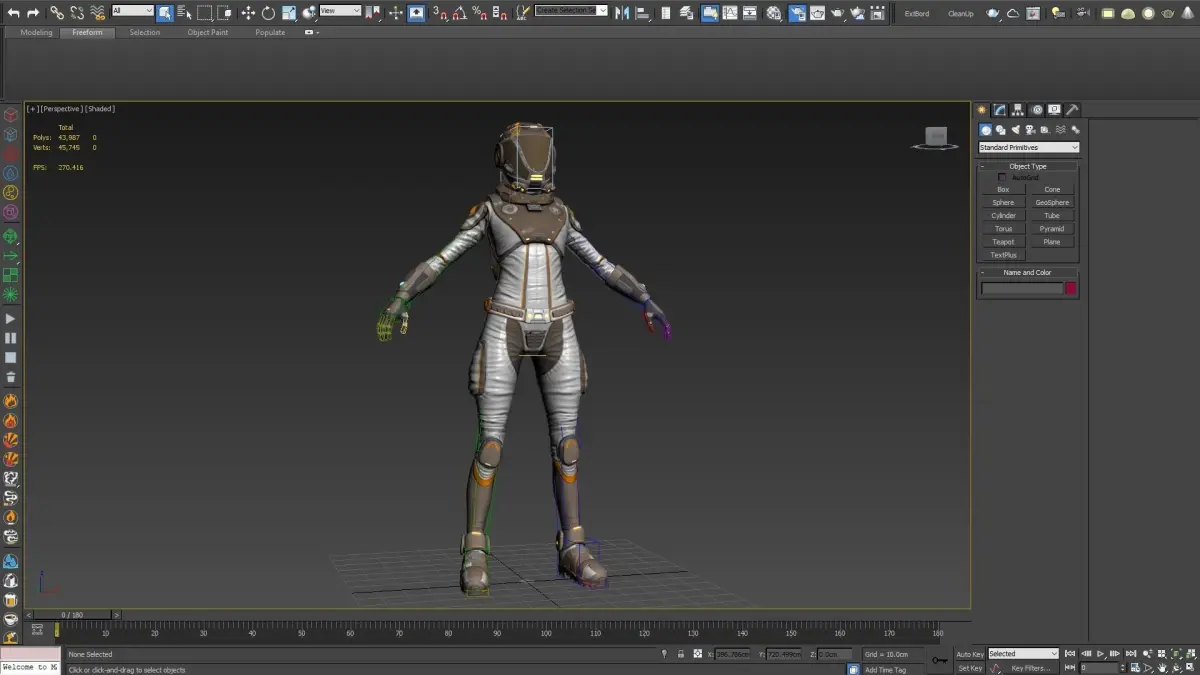The image size is (1200, 675).
Task: Open the Modify panel tab icon
Action: [1000, 110]
